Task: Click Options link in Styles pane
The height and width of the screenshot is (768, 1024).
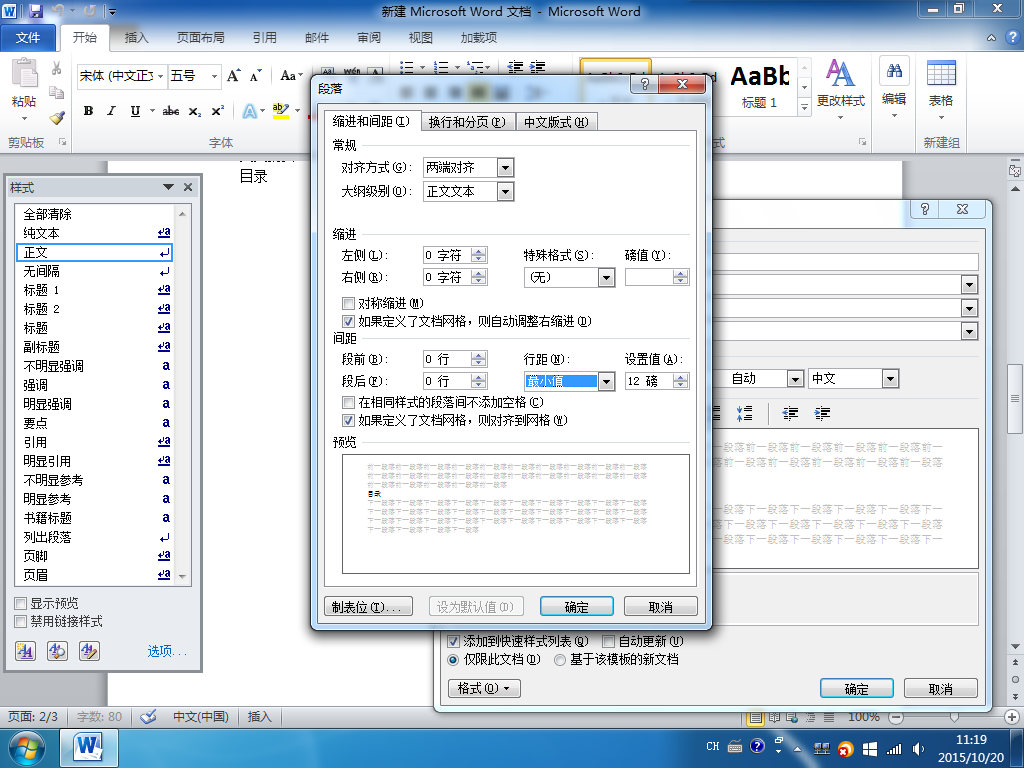Action: click(167, 651)
